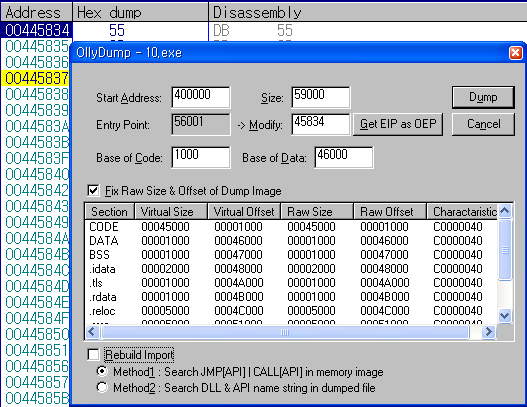The height and width of the screenshot is (407, 527).
Task: Click section list scroll right arrow
Action: [x=488, y=332]
